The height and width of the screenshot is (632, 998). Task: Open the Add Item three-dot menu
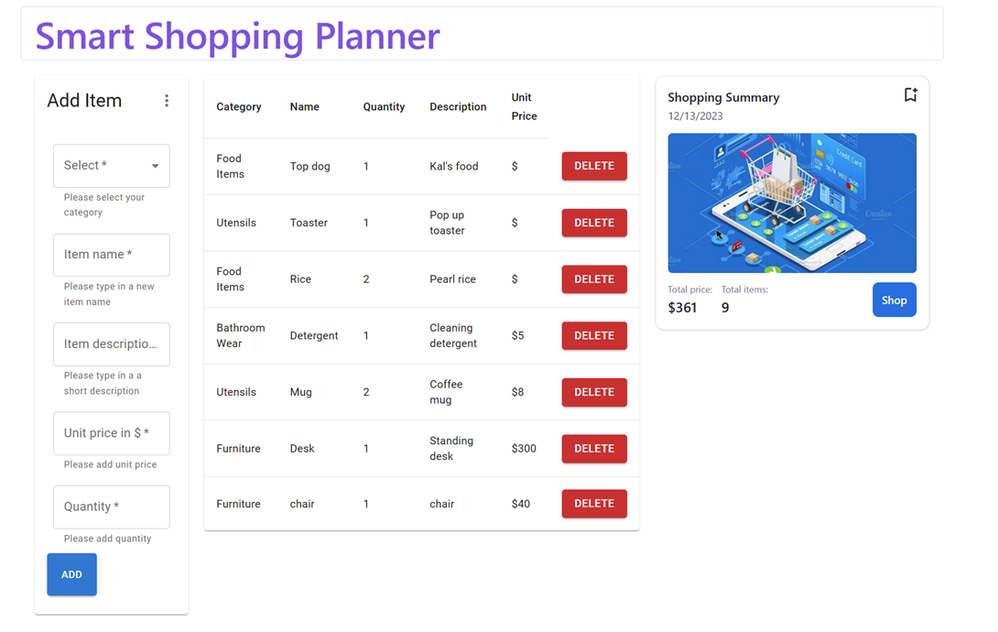tap(166, 101)
